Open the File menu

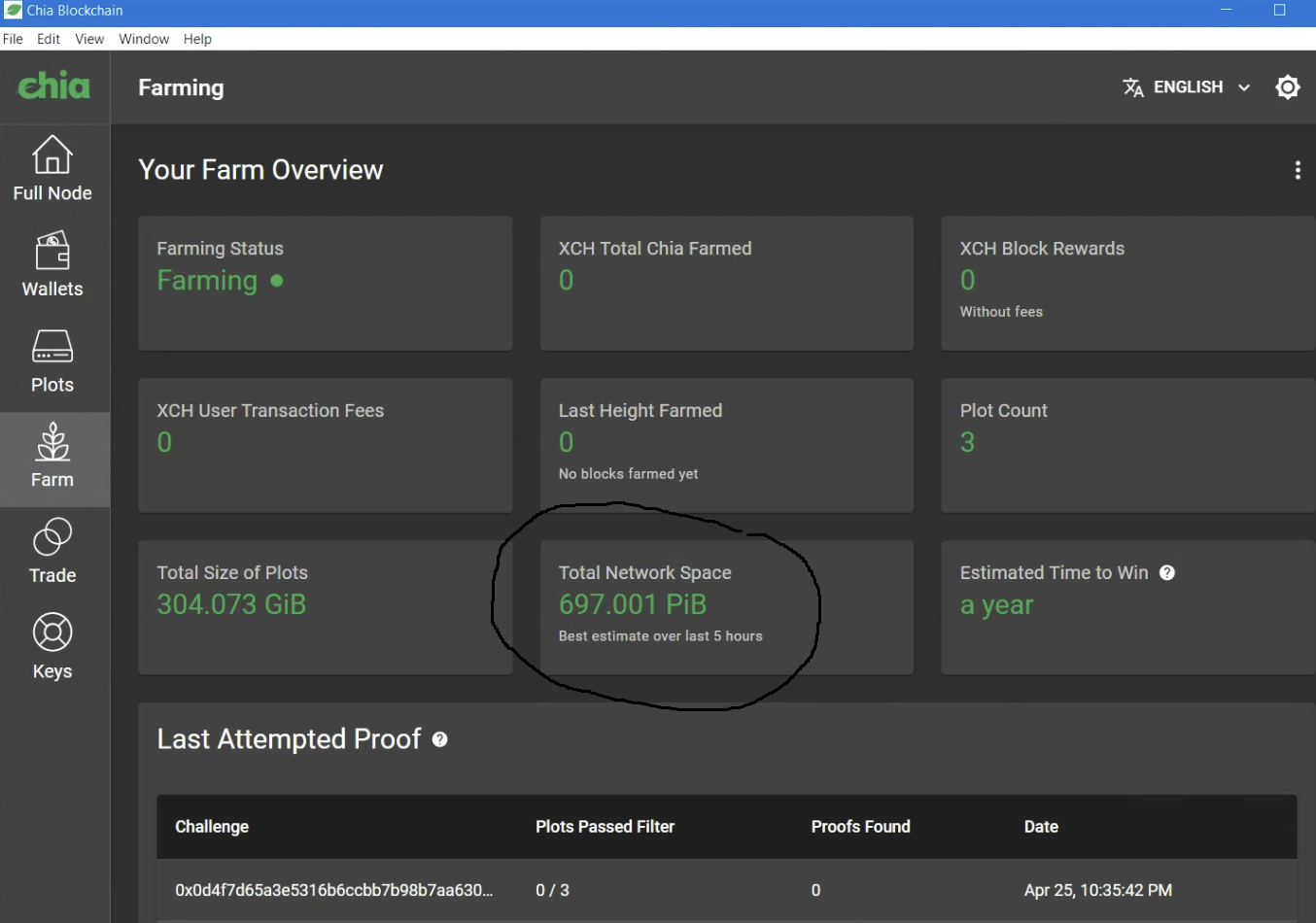tap(13, 39)
